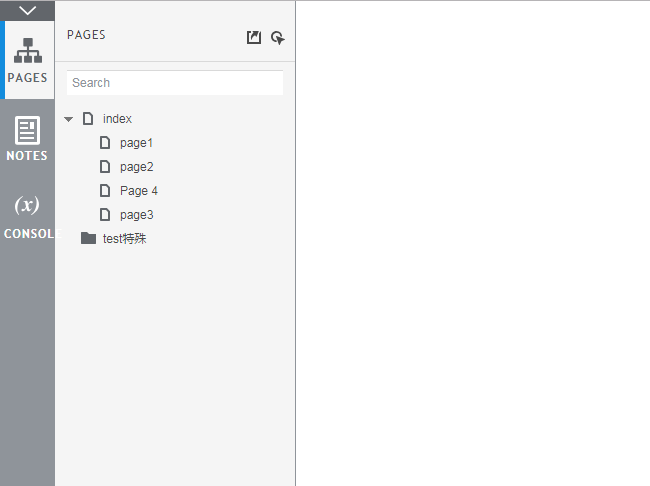The width and height of the screenshot is (650, 486).
Task: Click the index page file icon
Action: (88, 119)
